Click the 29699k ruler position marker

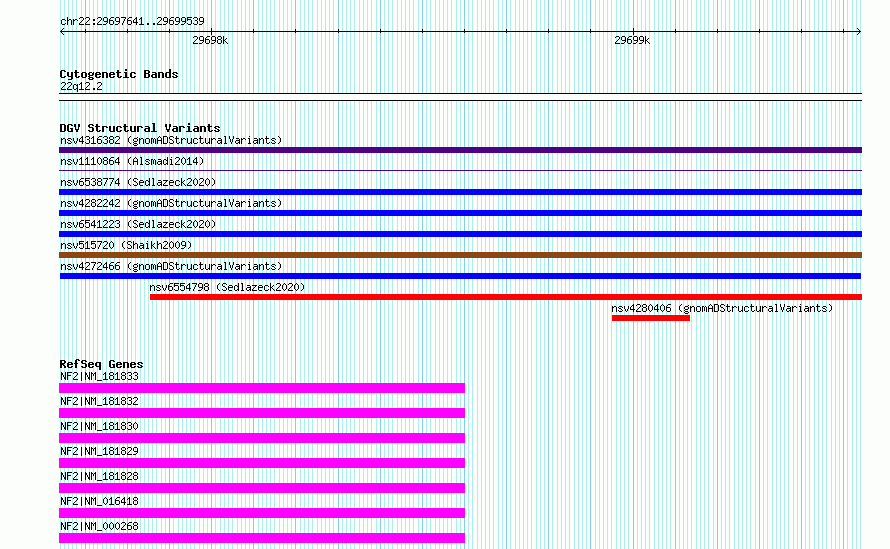click(632, 40)
